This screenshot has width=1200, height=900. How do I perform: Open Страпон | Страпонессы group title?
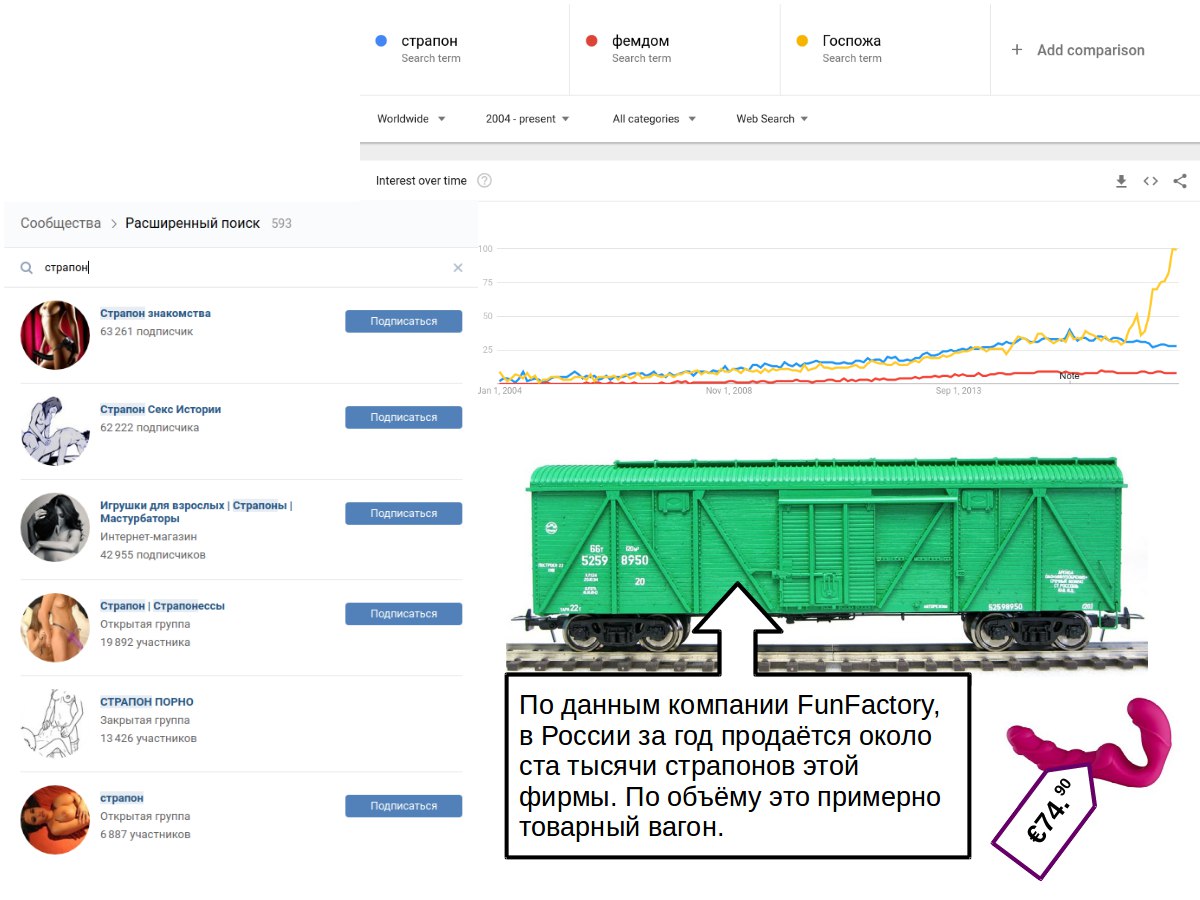(162, 606)
